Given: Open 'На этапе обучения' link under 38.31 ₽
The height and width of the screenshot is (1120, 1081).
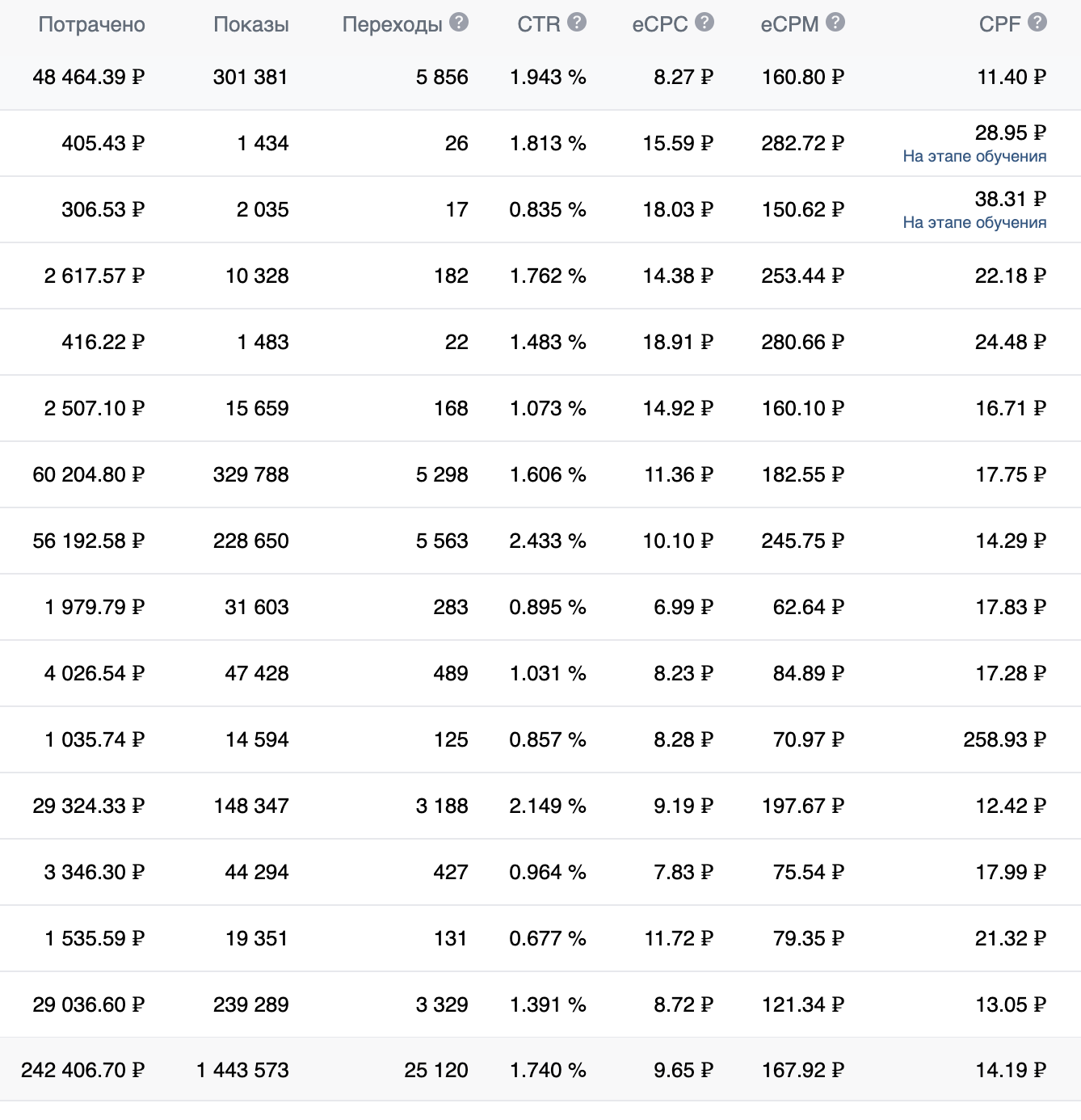Looking at the screenshot, I should pos(974,222).
